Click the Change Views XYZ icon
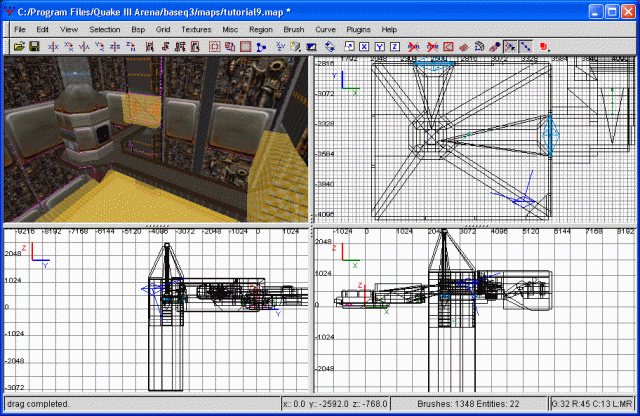 tap(280, 47)
